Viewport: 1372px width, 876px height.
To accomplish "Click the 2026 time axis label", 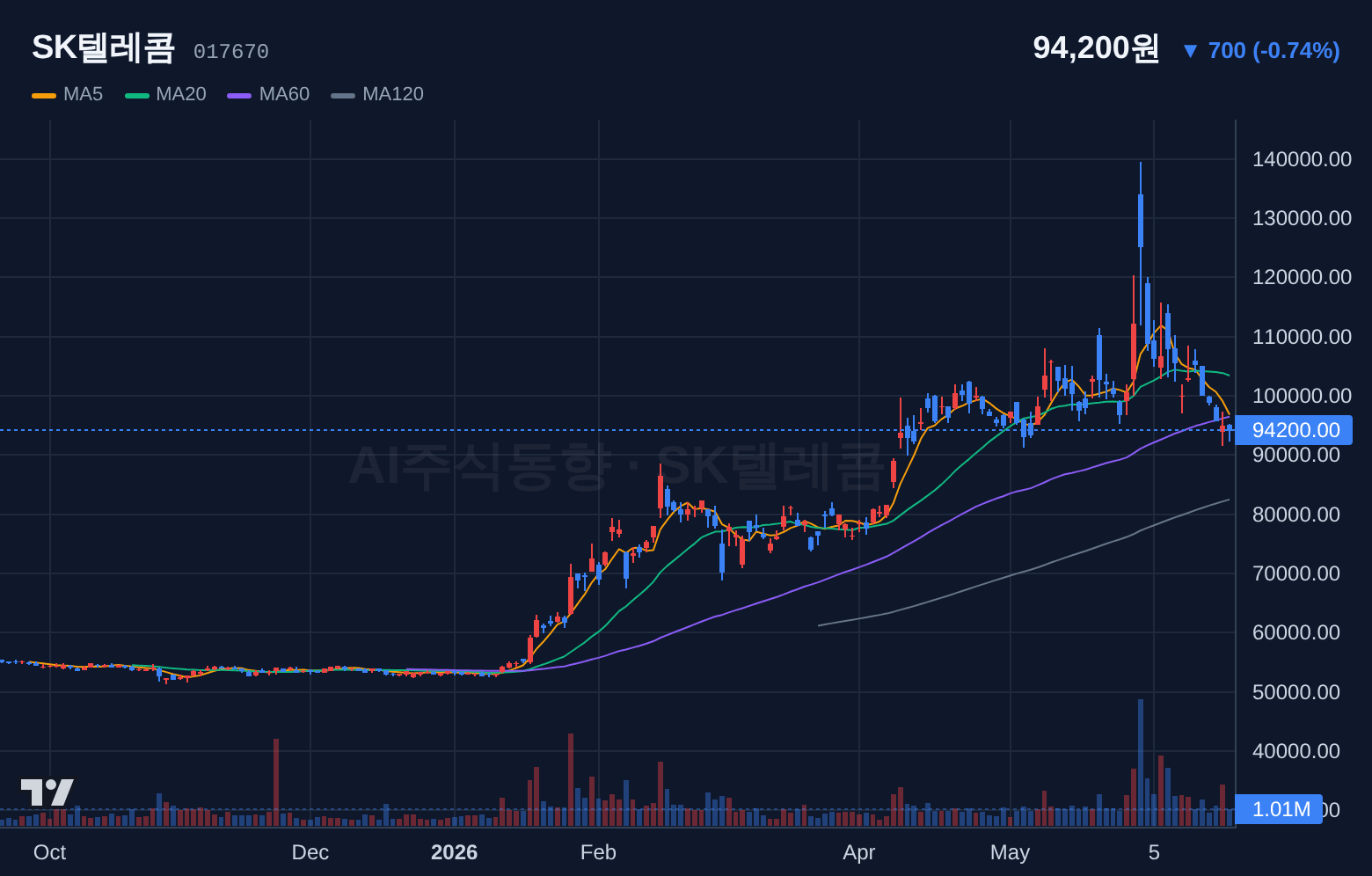I will 454,852.
